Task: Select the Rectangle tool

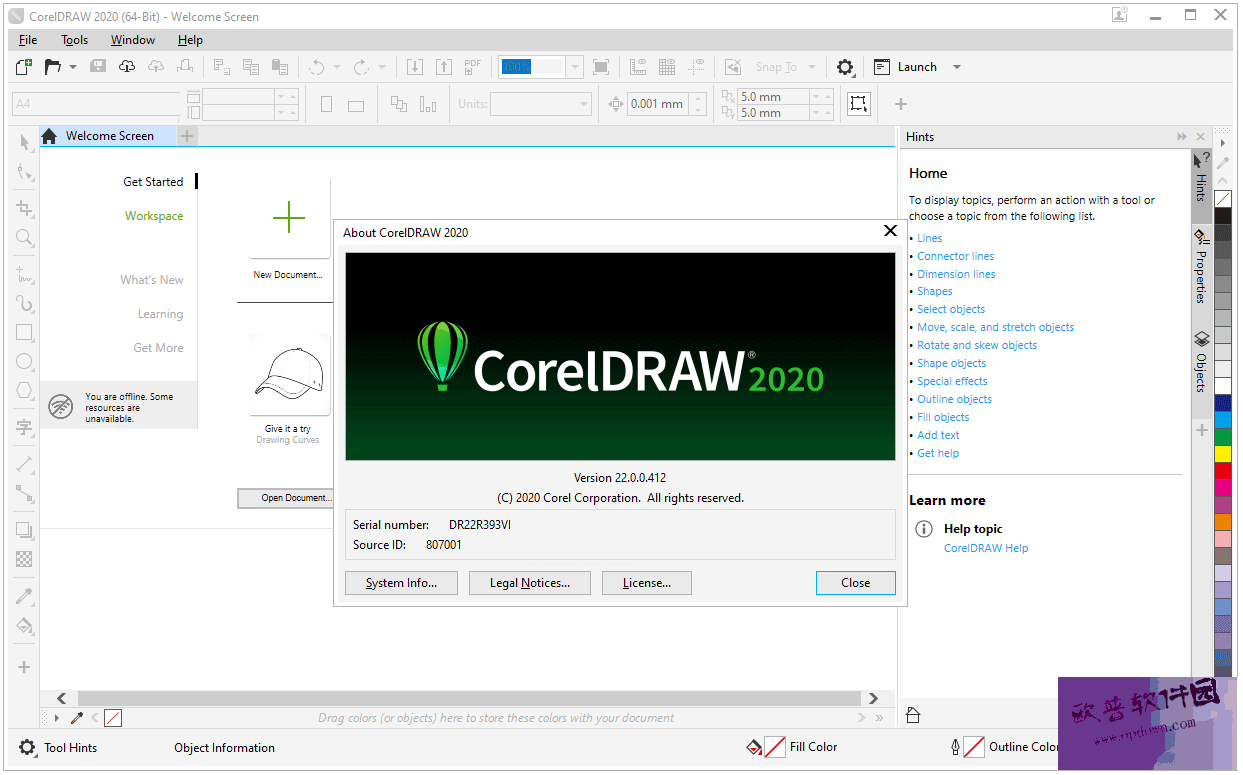Action: 25,332
